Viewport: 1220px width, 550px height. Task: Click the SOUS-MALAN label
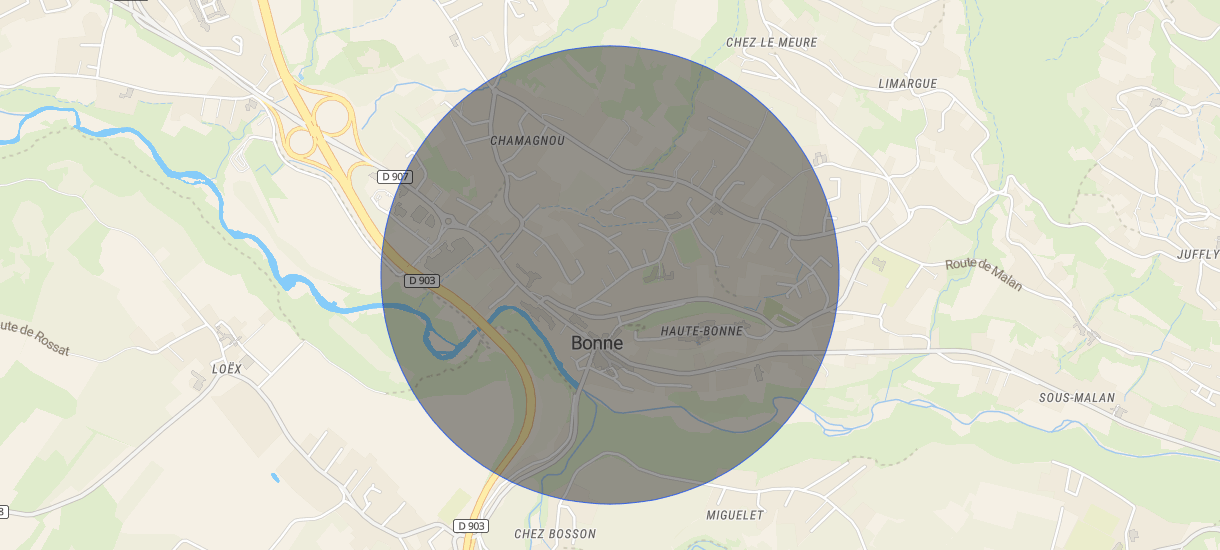pyautogui.click(x=1077, y=398)
